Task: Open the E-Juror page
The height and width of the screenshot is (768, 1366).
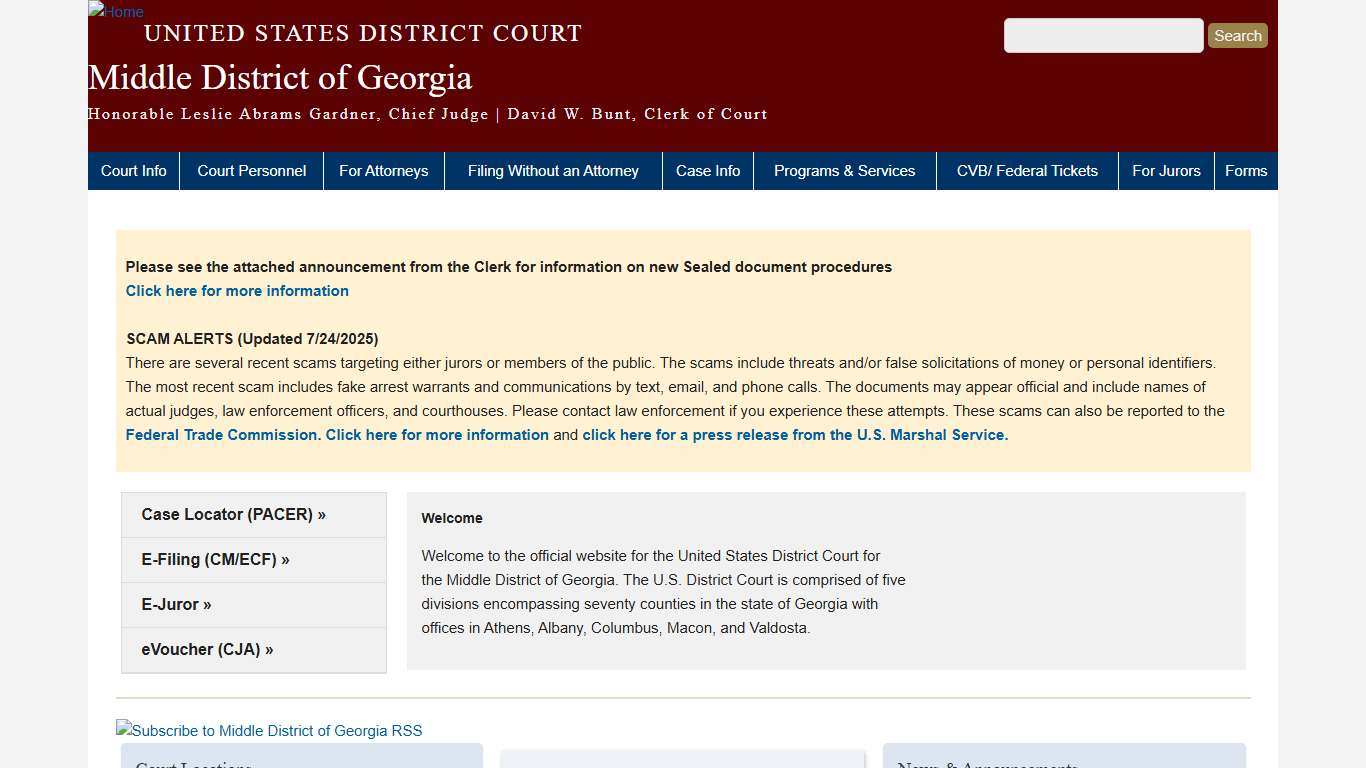Action: [176, 604]
